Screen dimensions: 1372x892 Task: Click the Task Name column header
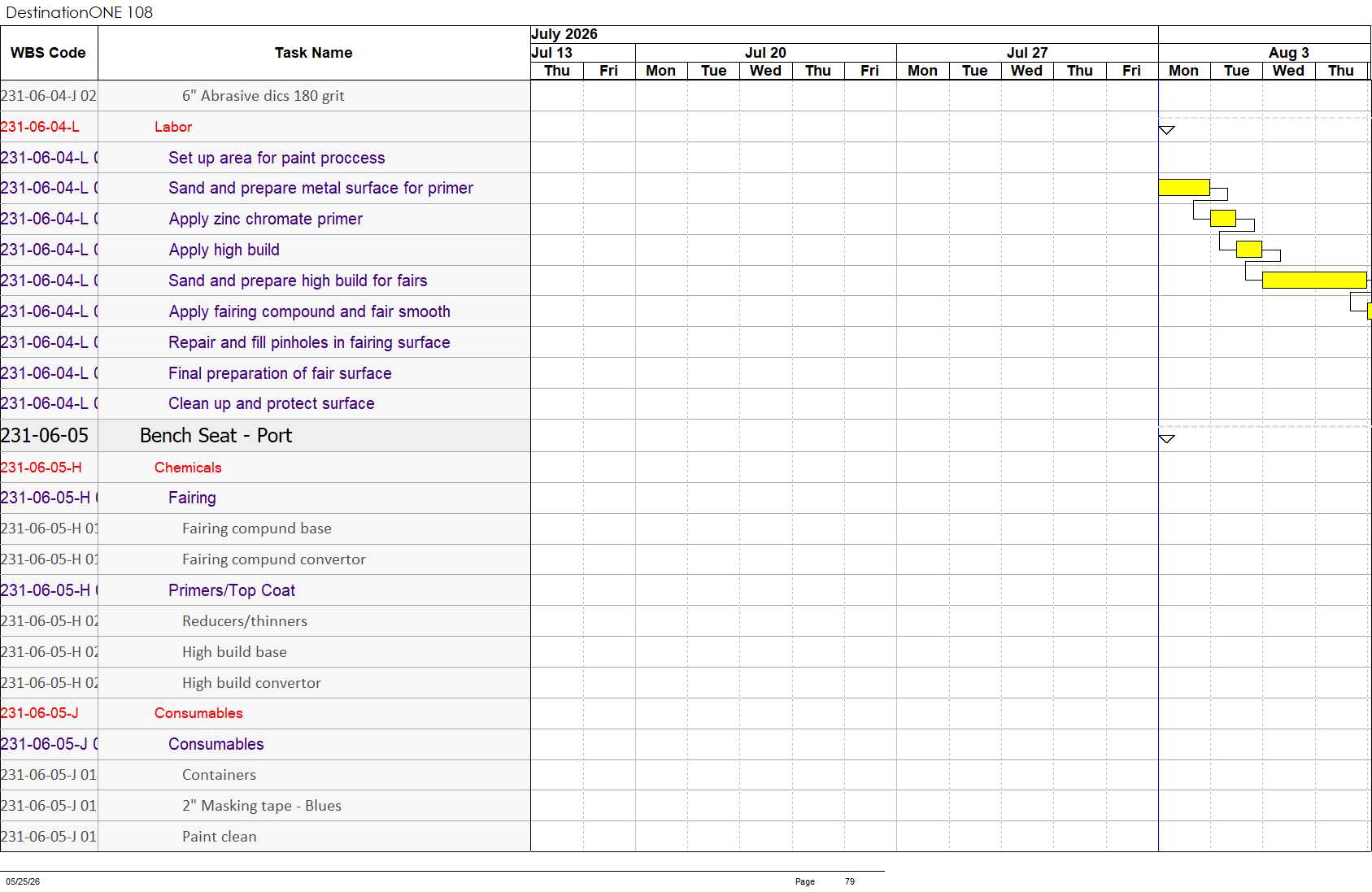tap(314, 53)
